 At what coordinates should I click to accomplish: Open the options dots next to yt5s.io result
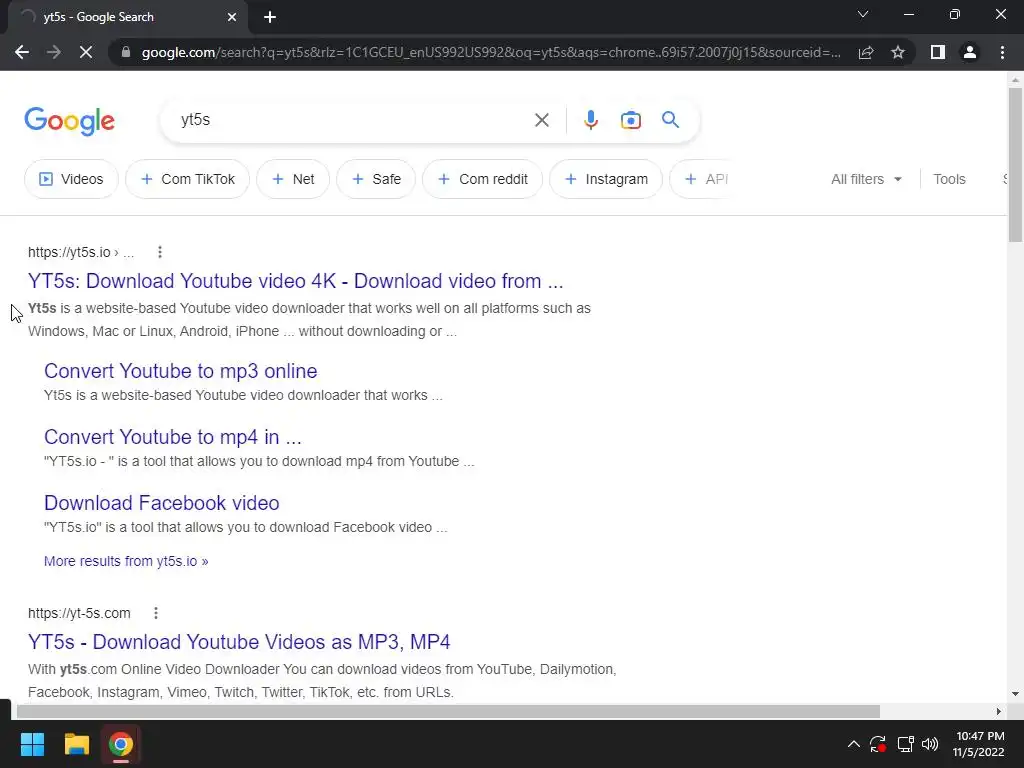[160, 252]
